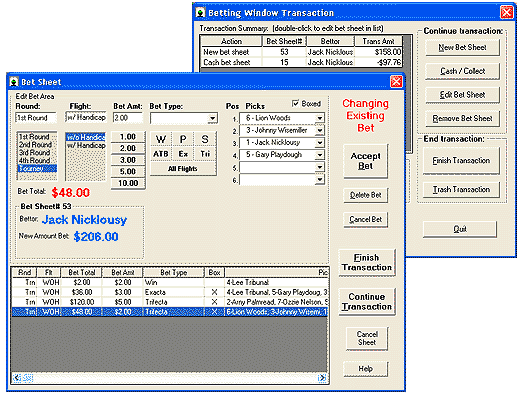Screen dimensions: 522x396
Task: Click the Cancel Sheet button
Action: (367, 338)
